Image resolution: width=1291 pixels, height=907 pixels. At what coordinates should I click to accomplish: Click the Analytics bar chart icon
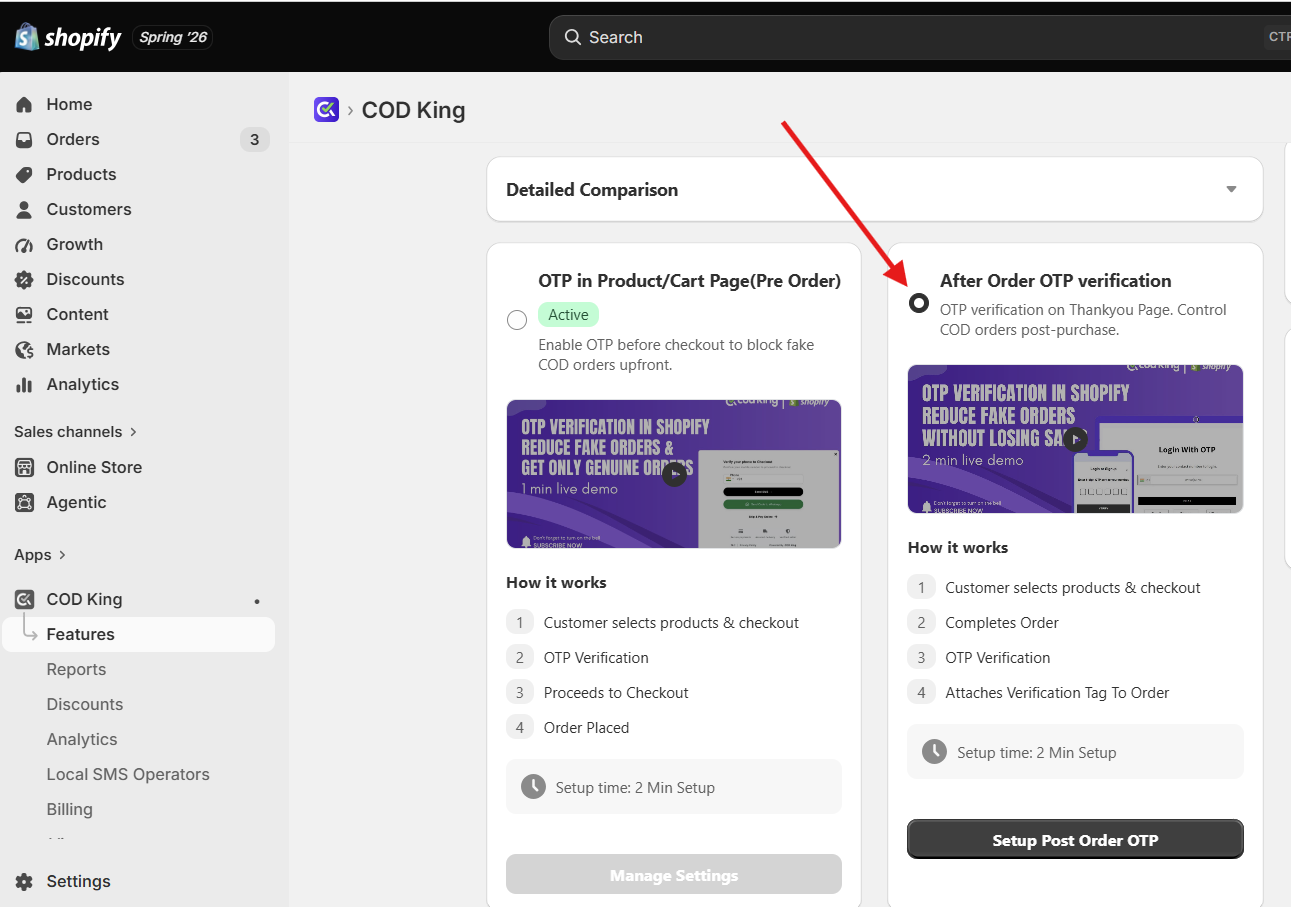click(25, 384)
